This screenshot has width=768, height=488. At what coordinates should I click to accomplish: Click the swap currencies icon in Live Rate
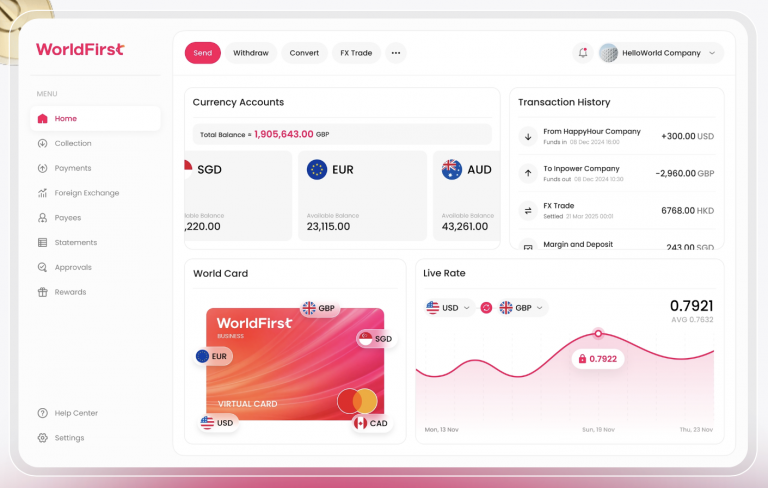(486, 308)
